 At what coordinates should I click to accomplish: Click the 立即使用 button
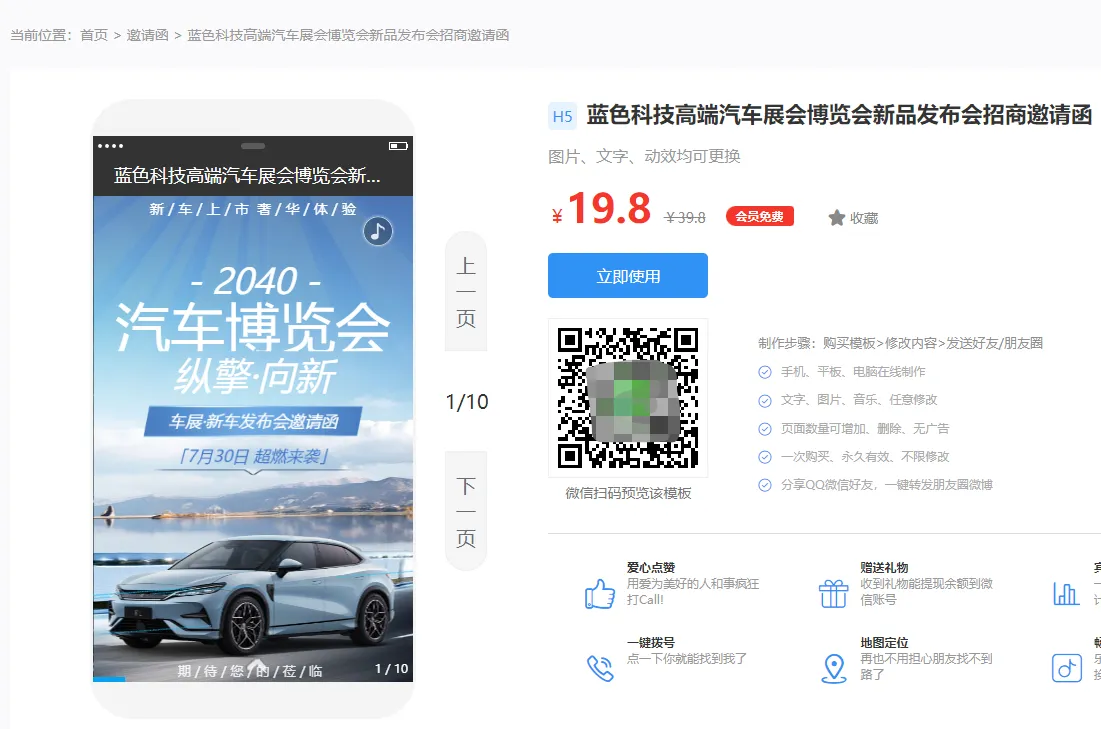[628, 275]
